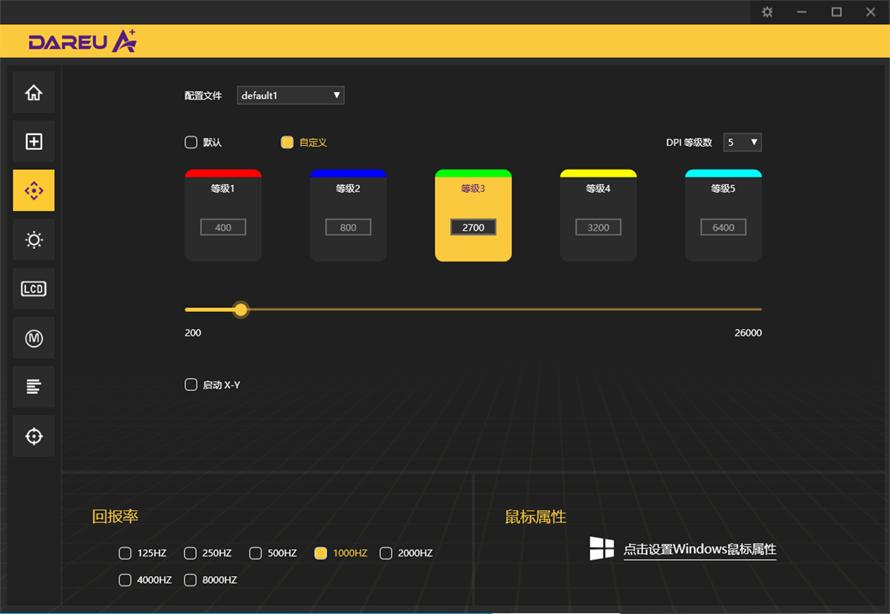
Task: Click the text-lines sidebar icon
Action: [x=34, y=386]
